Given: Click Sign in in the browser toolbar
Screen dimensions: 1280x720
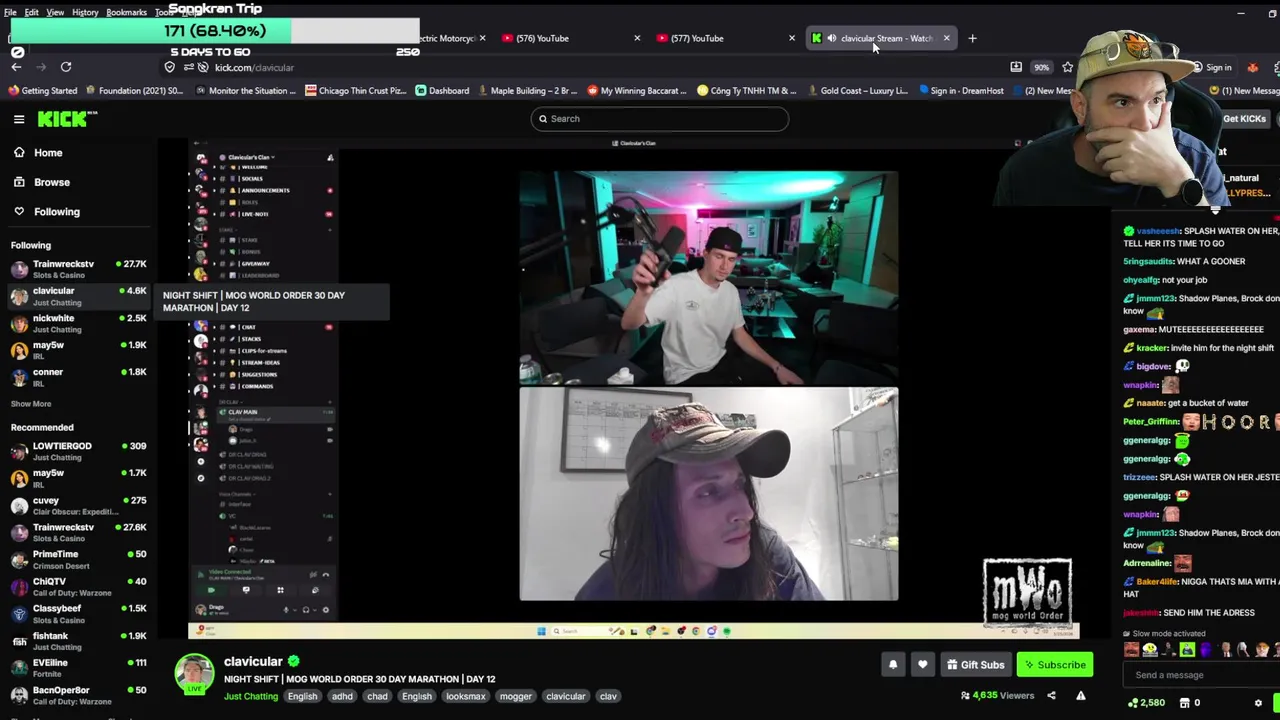Looking at the screenshot, I should click(1211, 67).
